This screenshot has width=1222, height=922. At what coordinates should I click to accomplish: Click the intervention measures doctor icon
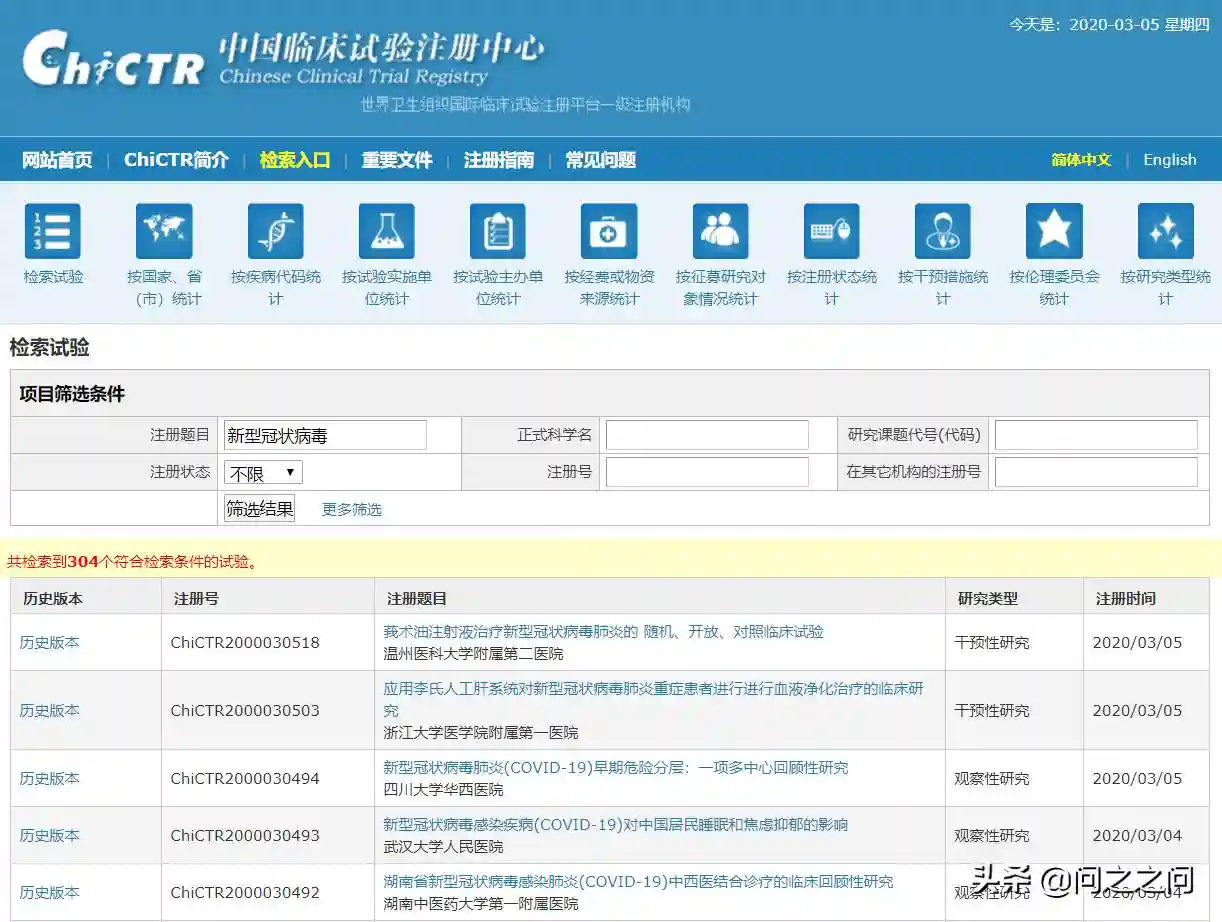(x=942, y=232)
